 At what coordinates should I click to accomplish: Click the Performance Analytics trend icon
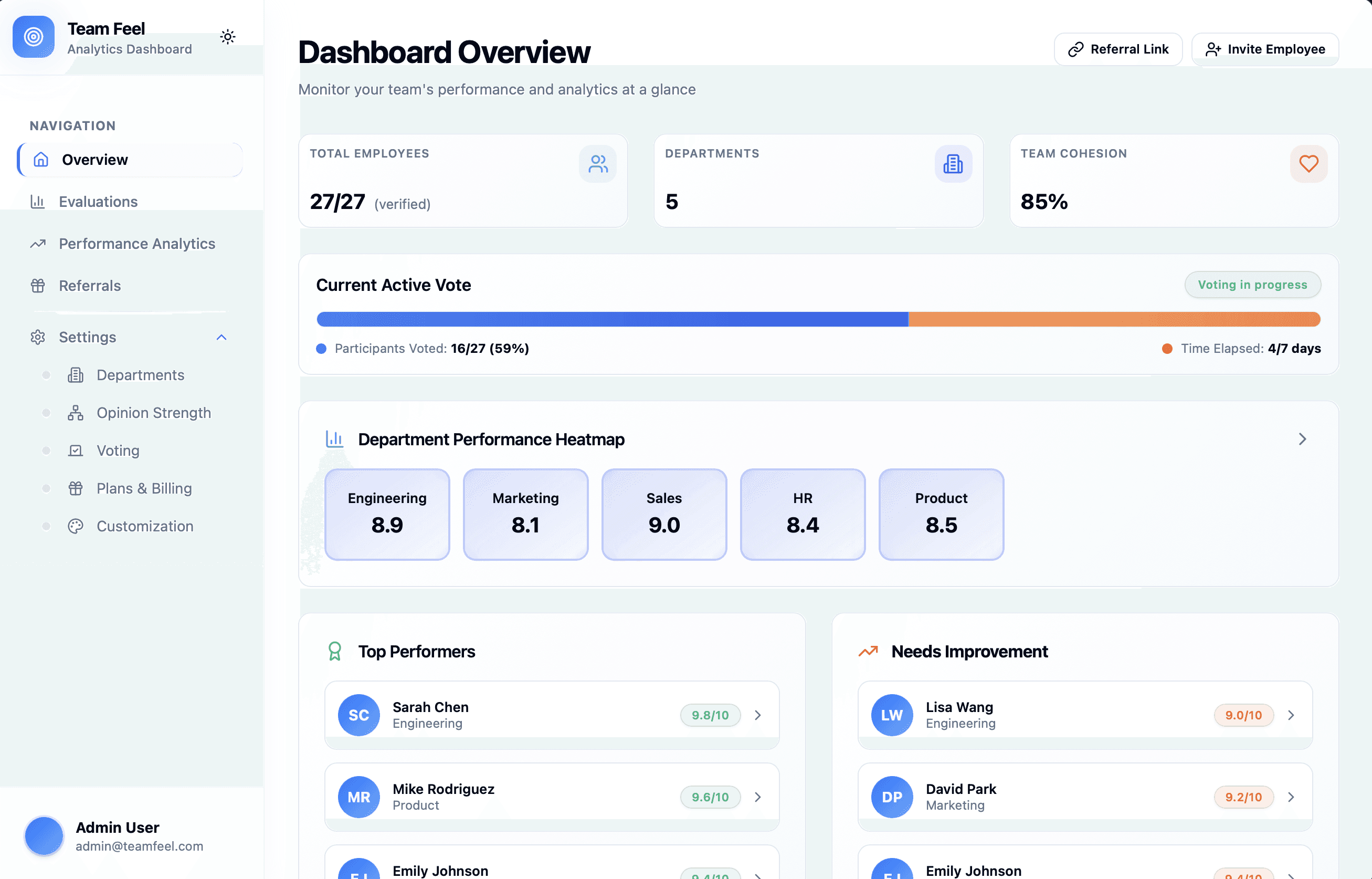[x=38, y=243]
